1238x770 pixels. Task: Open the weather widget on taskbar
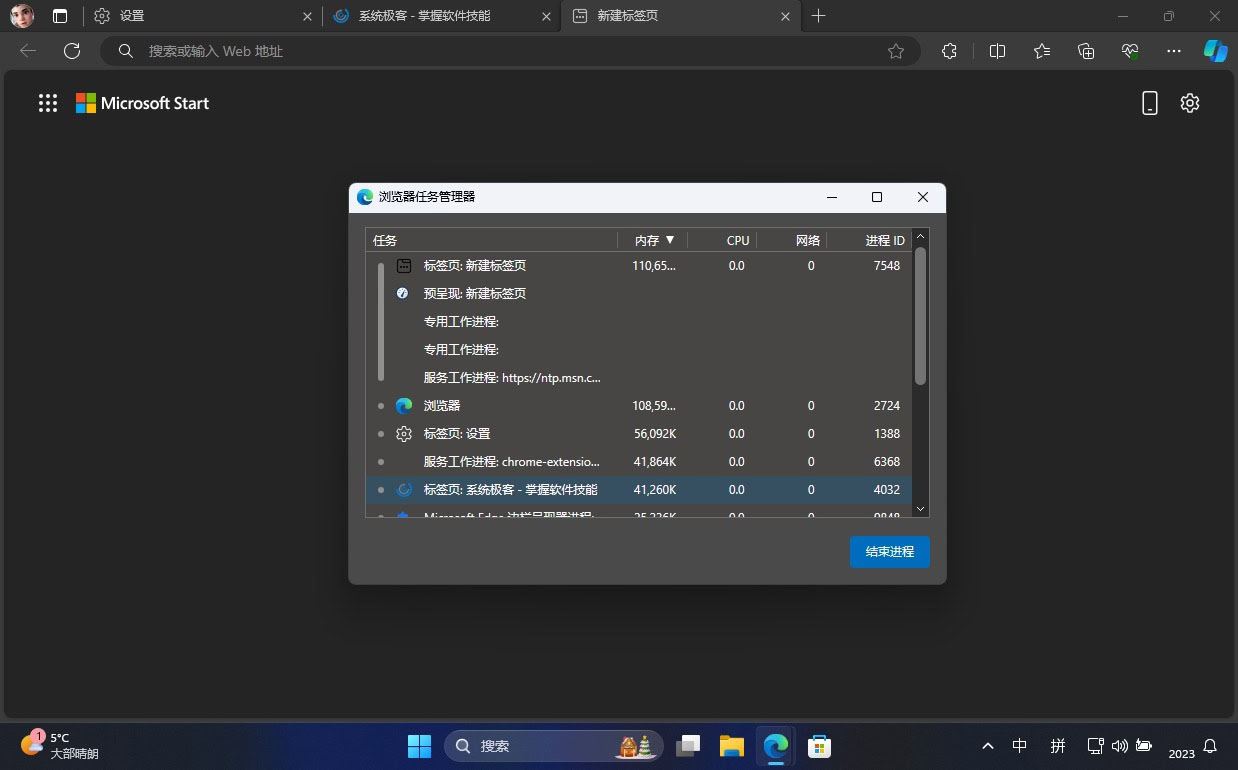(60, 745)
